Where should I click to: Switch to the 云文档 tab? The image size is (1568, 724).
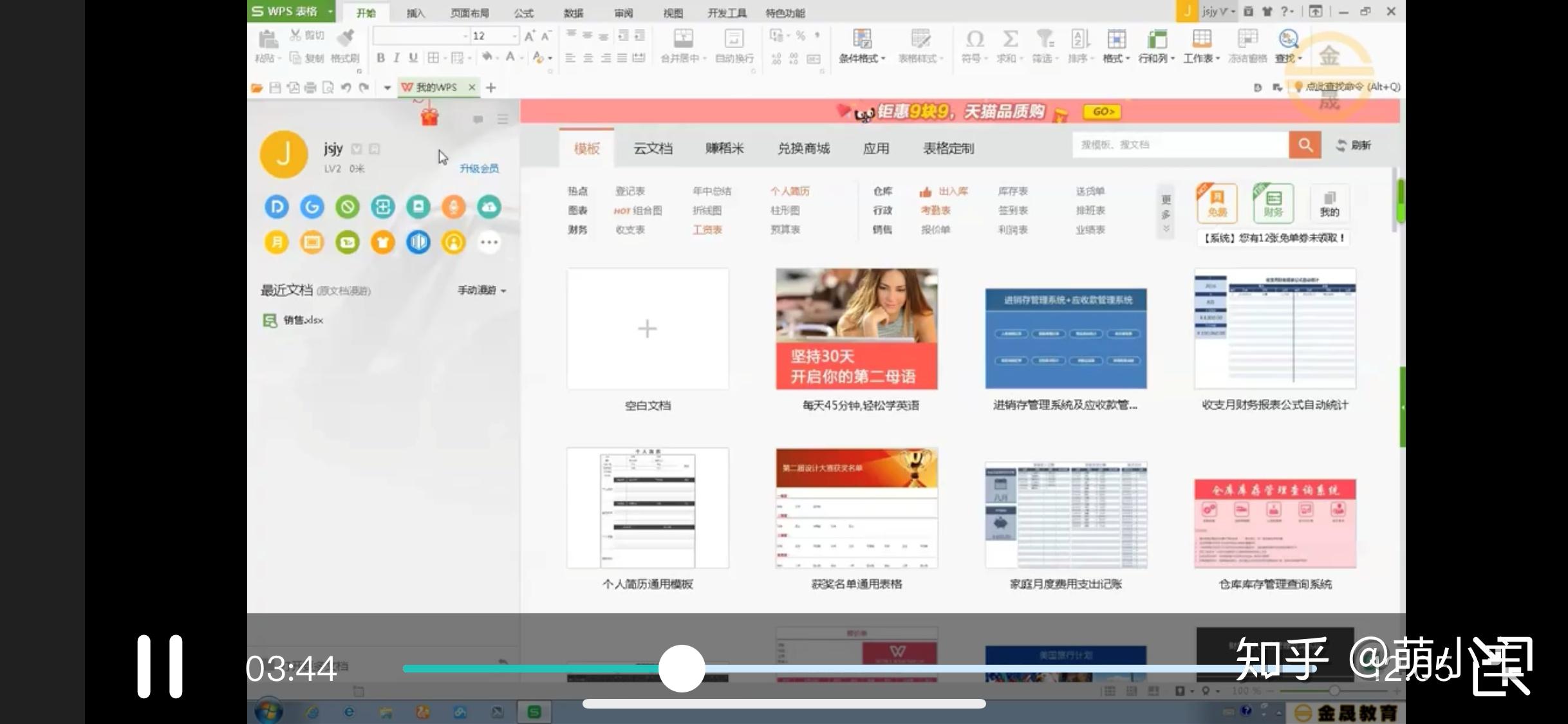point(653,149)
